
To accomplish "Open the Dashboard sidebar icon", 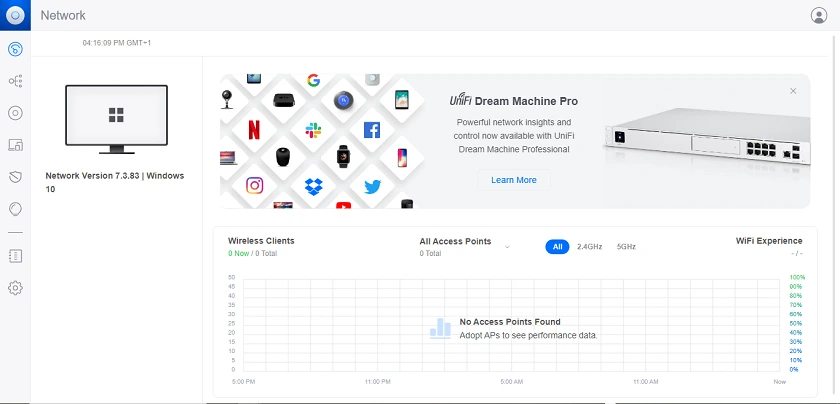I will click(15, 50).
